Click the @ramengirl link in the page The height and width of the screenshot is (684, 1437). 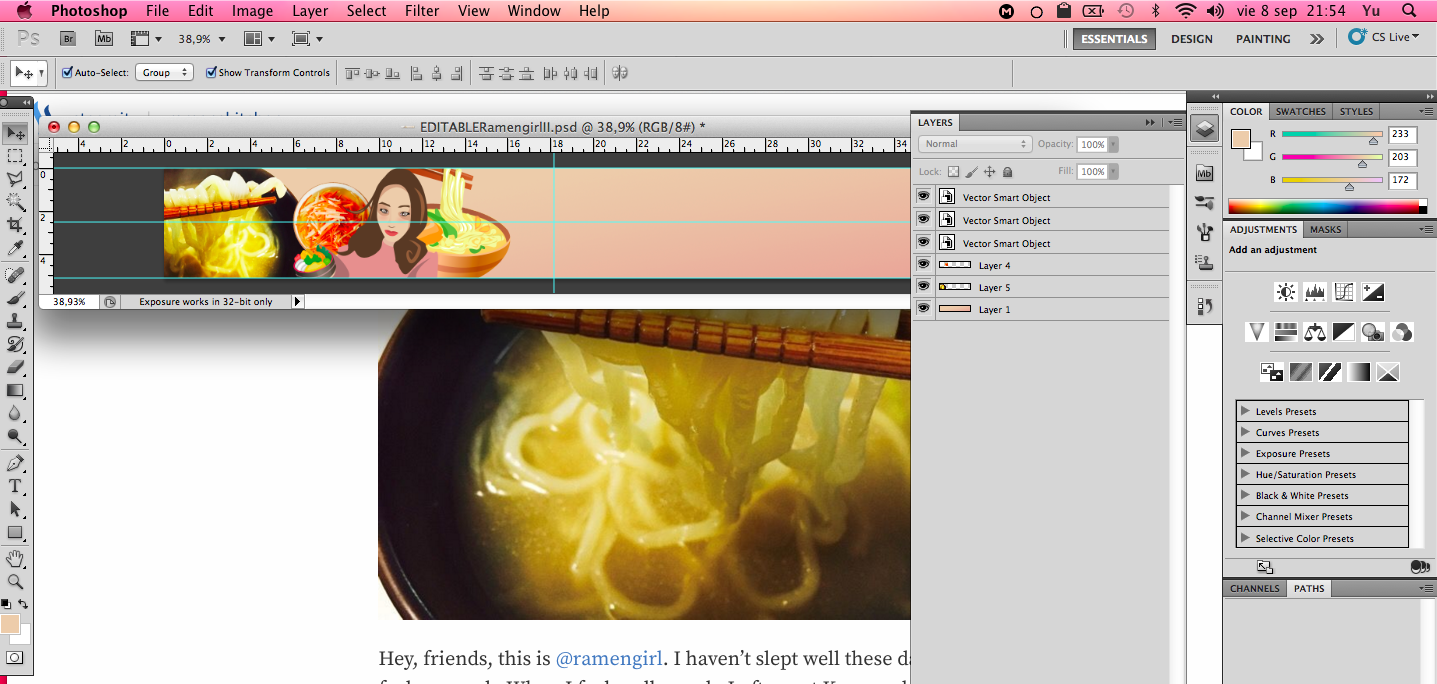[x=608, y=659]
